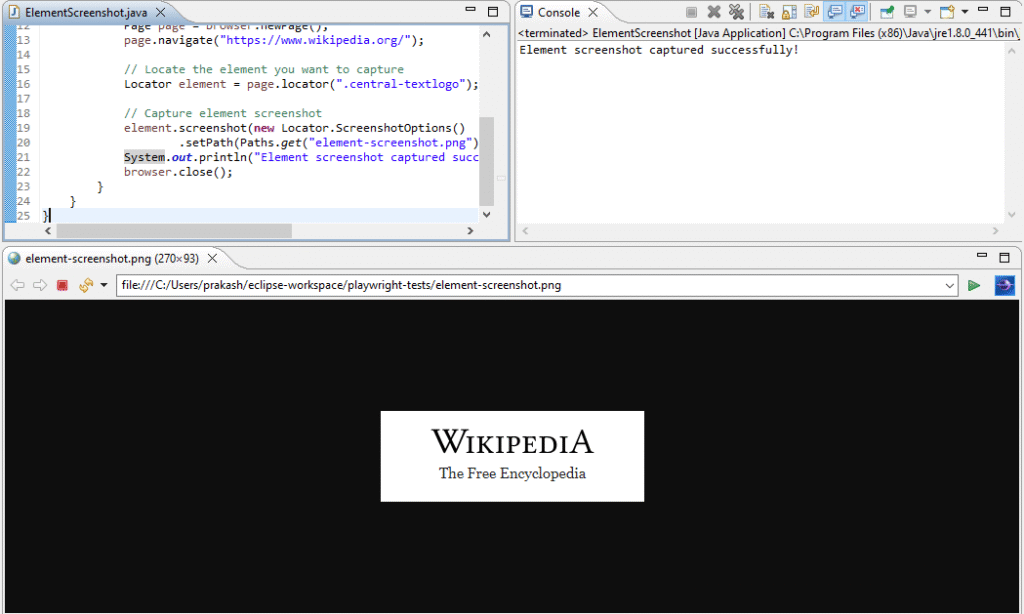The width and height of the screenshot is (1024, 614).
Task: Refresh the element-screenshot.png page
Action: [x=84, y=285]
